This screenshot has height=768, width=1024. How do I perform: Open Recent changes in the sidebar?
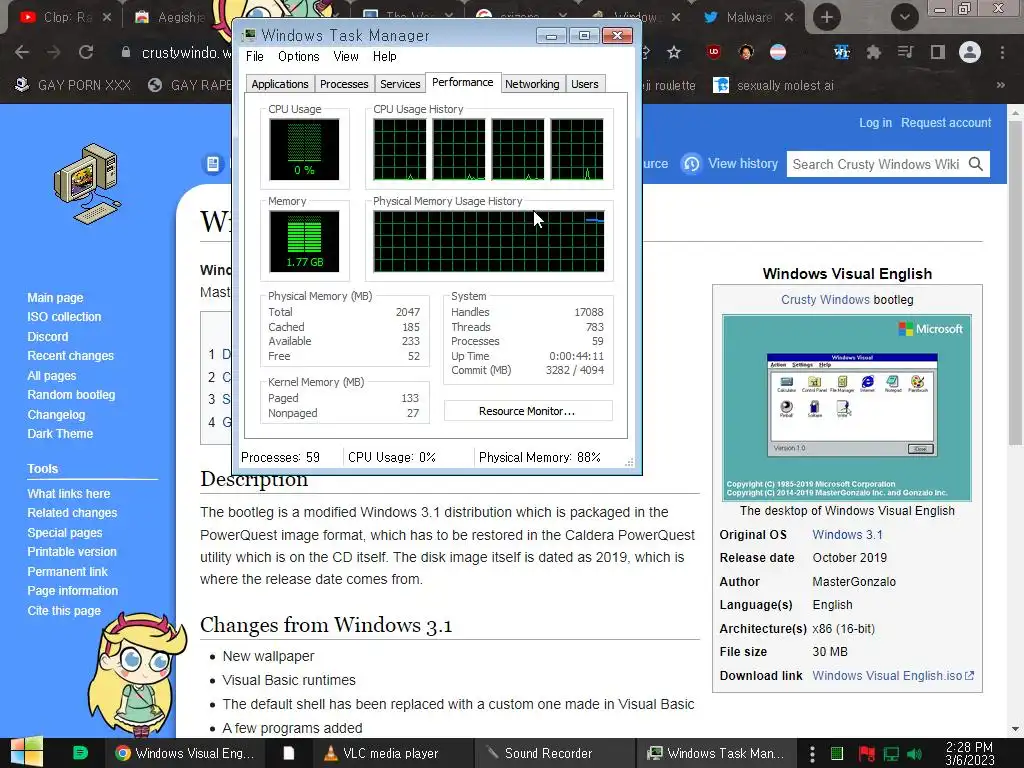(x=71, y=356)
